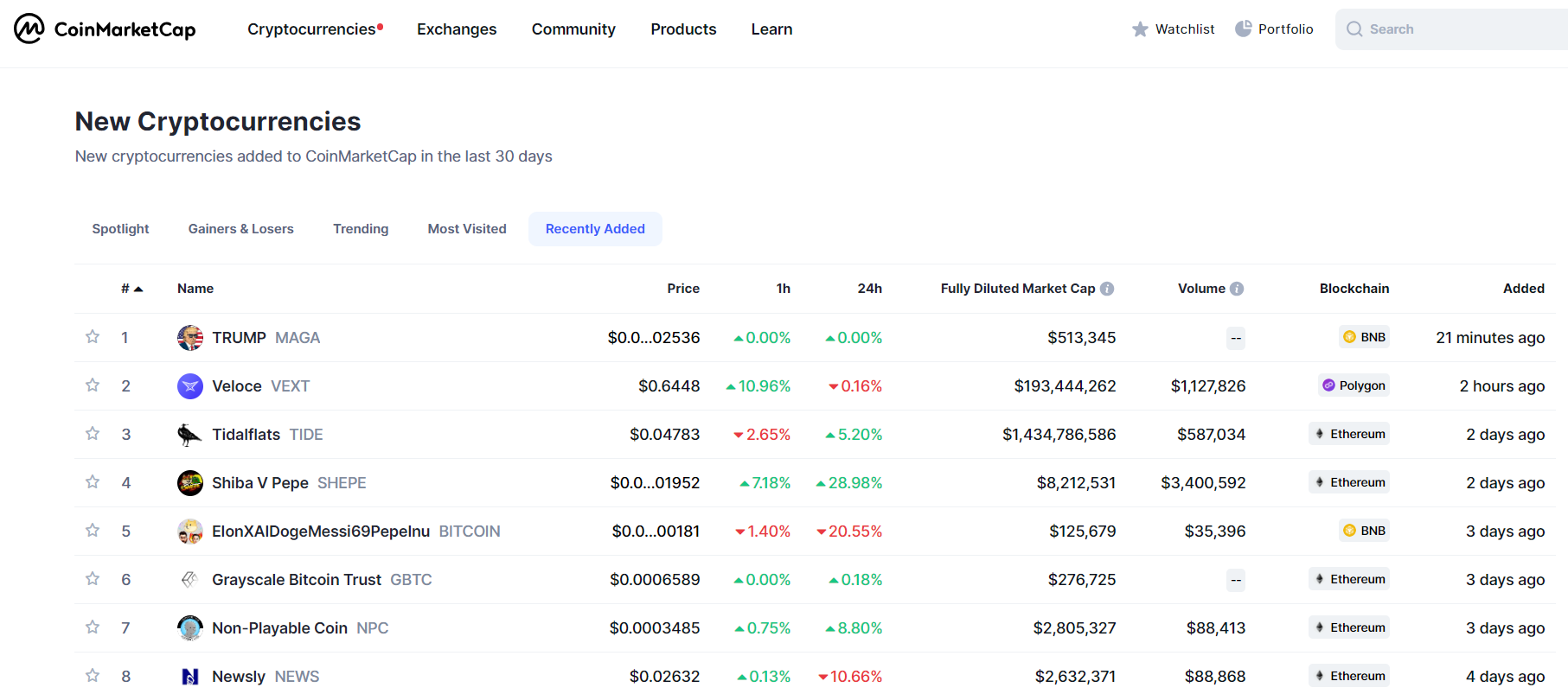Viewport: 1568px width, 694px height.
Task: Click the Non-Playable Coin logo
Action: click(190, 628)
